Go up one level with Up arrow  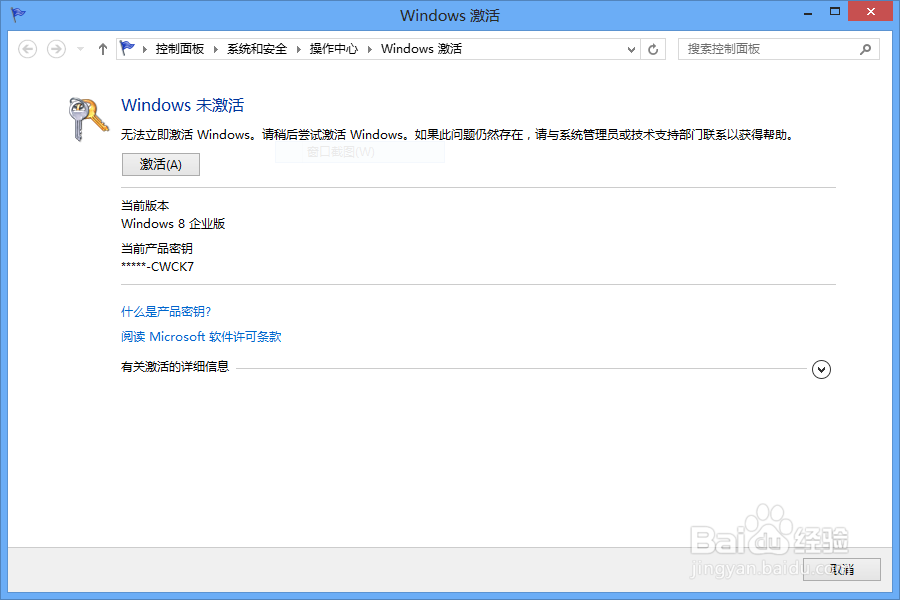[x=103, y=49]
